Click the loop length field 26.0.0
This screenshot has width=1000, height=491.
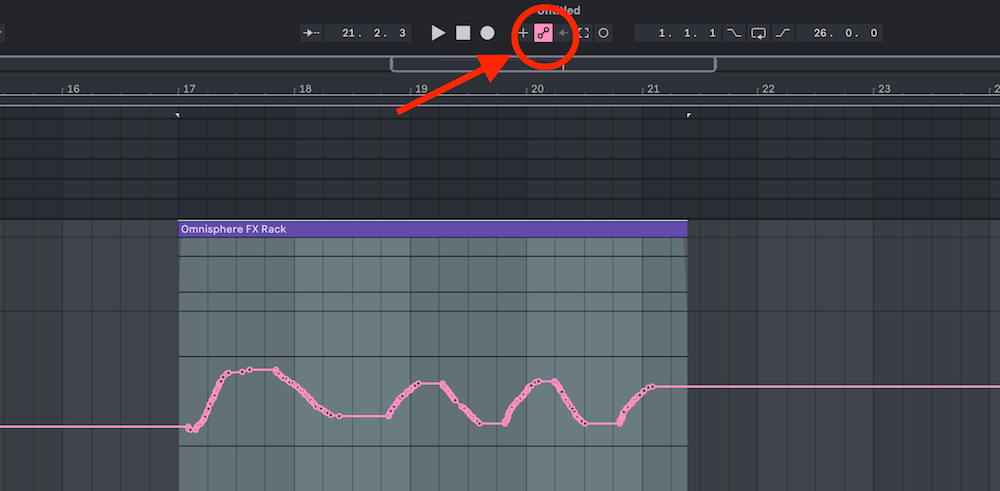pos(839,33)
